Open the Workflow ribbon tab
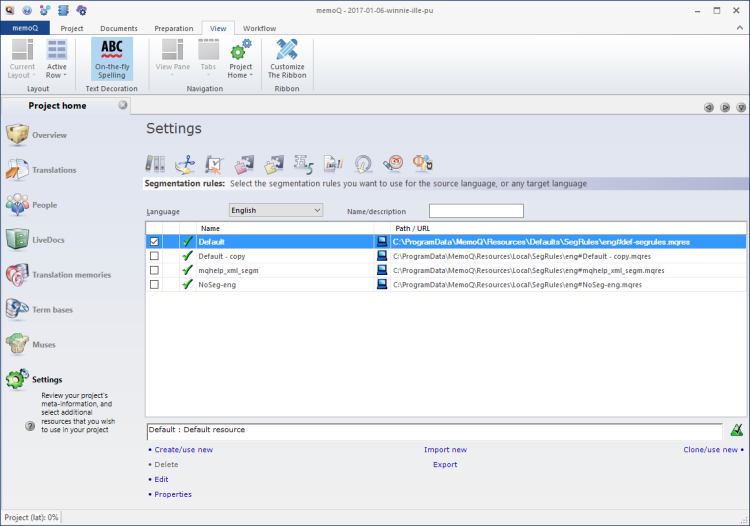 pyautogui.click(x=259, y=28)
